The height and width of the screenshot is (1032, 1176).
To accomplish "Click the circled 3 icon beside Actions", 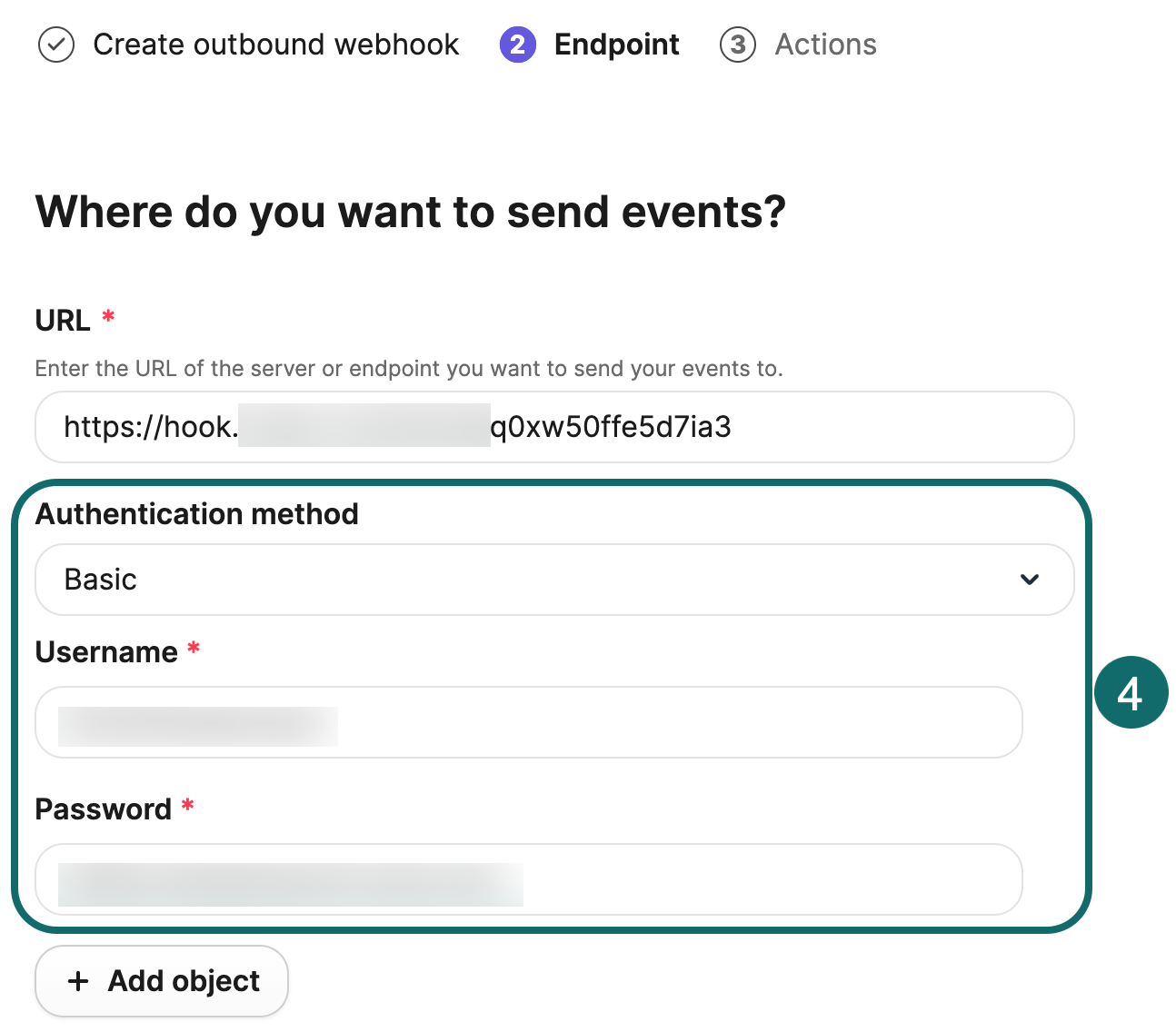I will coord(737,45).
